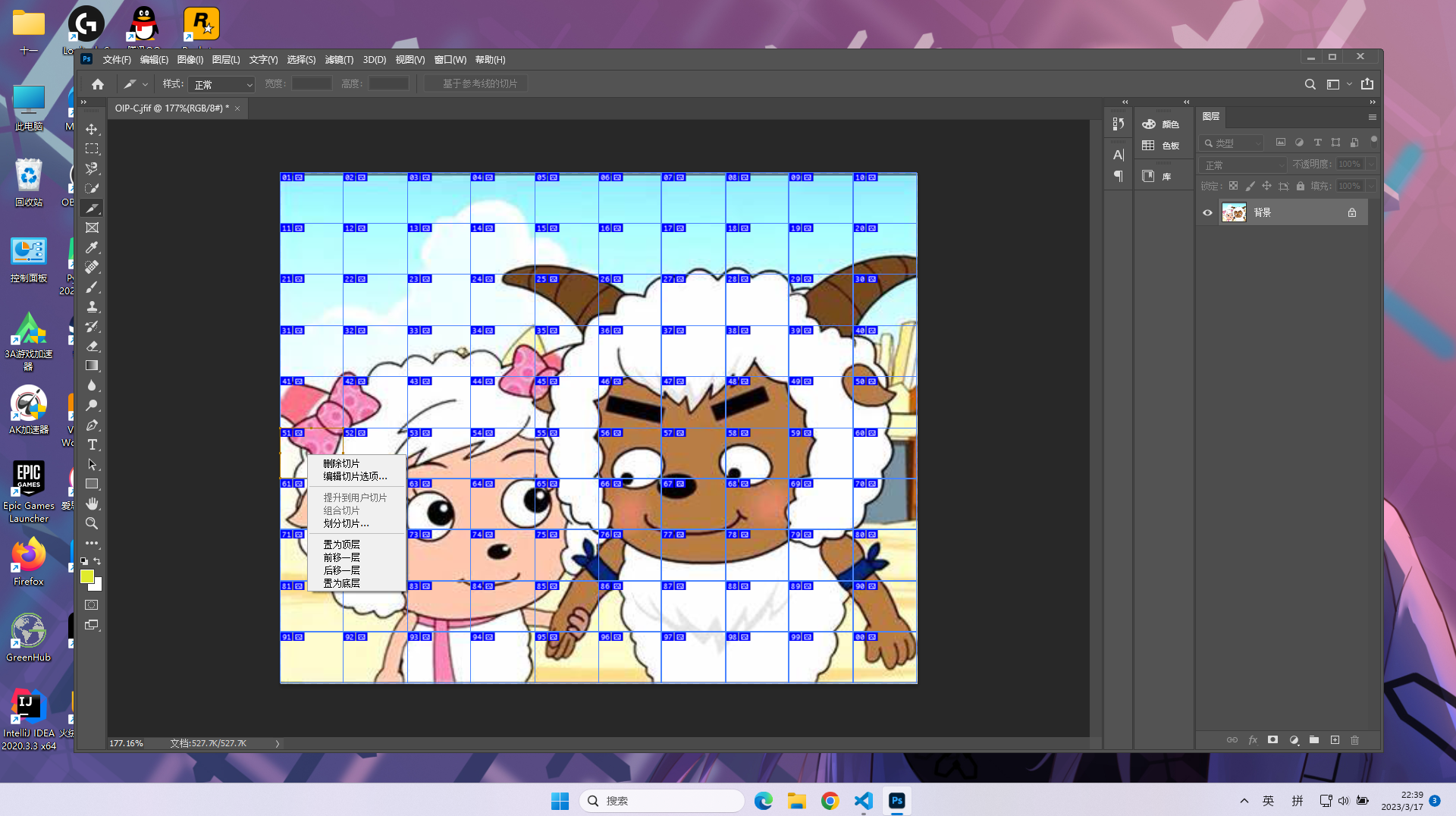Open the layer 类型 filter dropdown
This screenshot has height=816, width=1456.
tap(1232, 143)
